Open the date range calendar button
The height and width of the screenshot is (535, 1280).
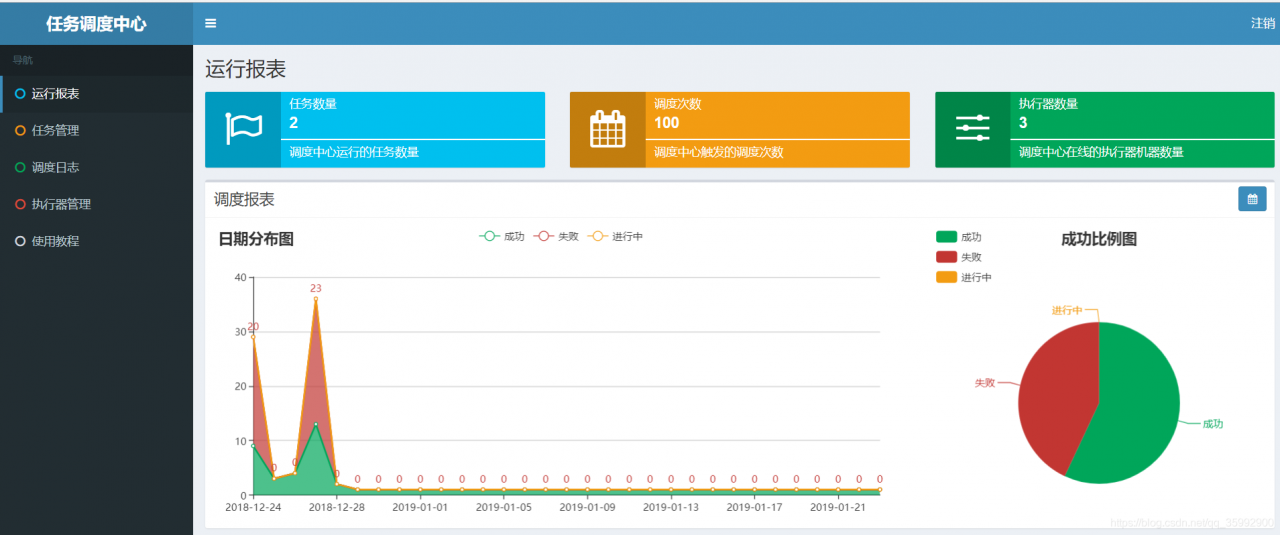click(1252, 199)
